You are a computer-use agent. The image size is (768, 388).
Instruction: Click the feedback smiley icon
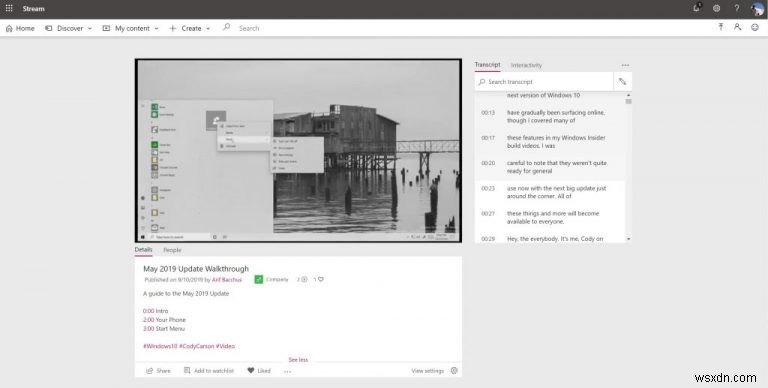755,27
